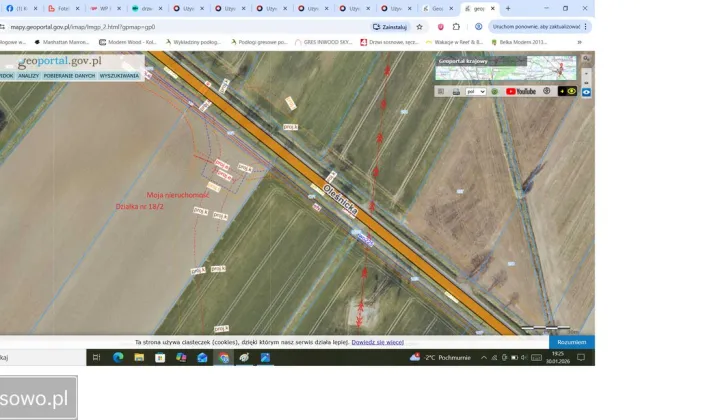Click the address bar with mapy.geoportal.gov.pl URL

184,27
